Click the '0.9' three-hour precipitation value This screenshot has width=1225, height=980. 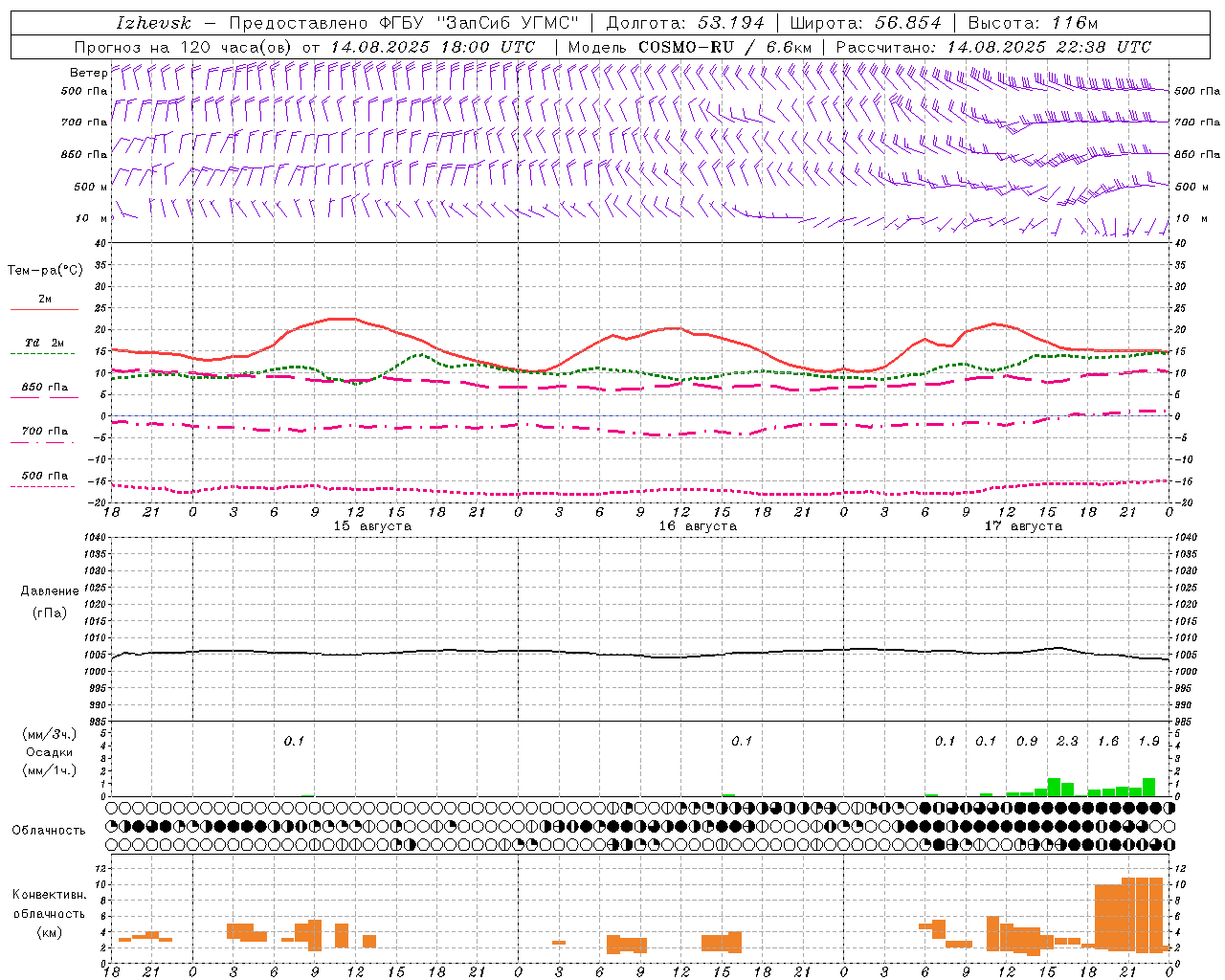(x=1026, y=741)
